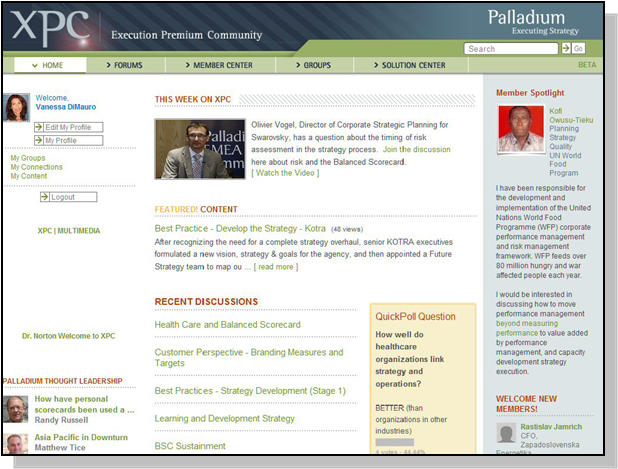
Task: Open the HOME menu tab
Action: (50, 65)
